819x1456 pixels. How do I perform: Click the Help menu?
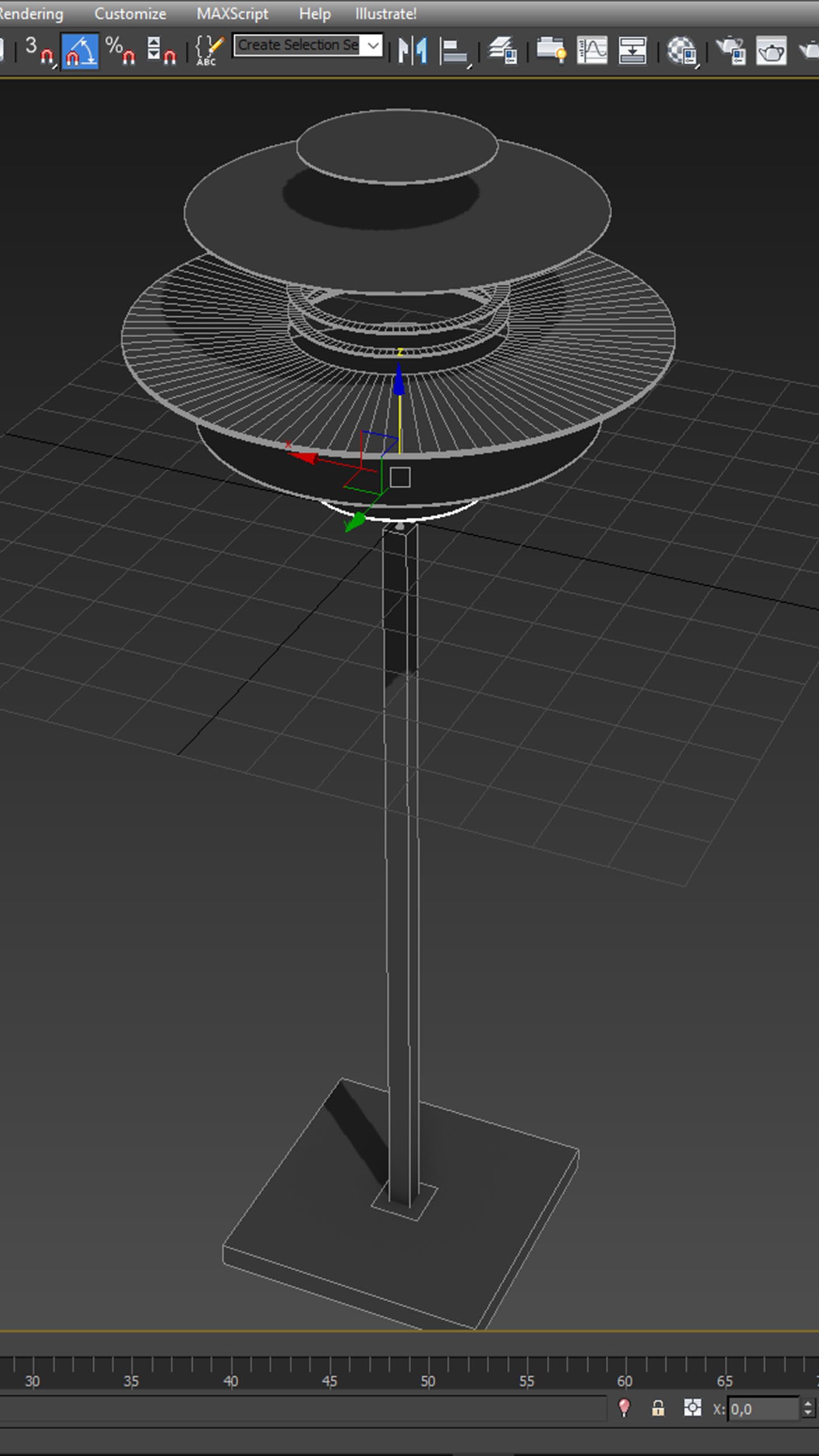pos(315,13)
